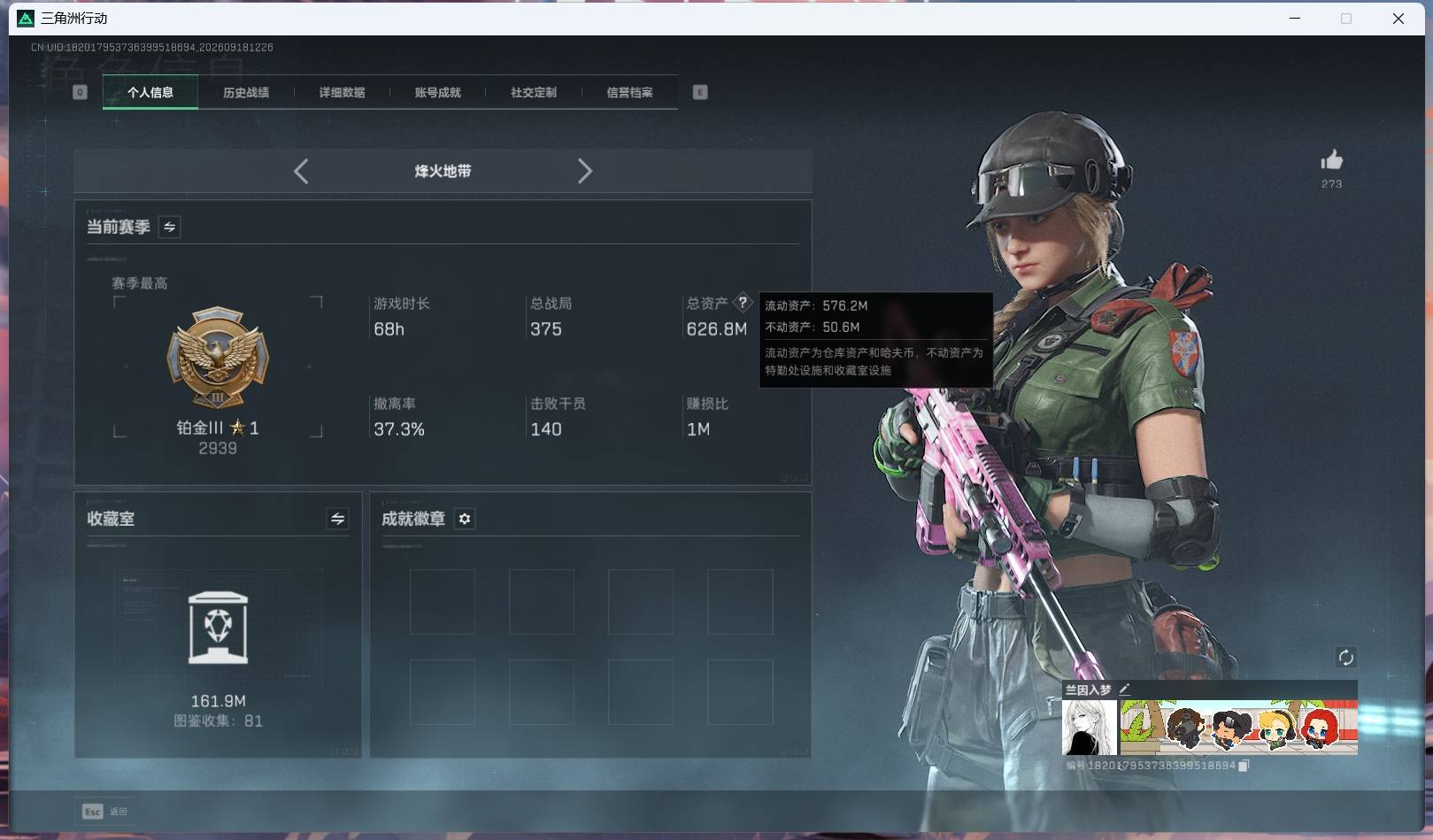
Task: Click the 总资产 value 626.8M
Action: pos(717,329)
